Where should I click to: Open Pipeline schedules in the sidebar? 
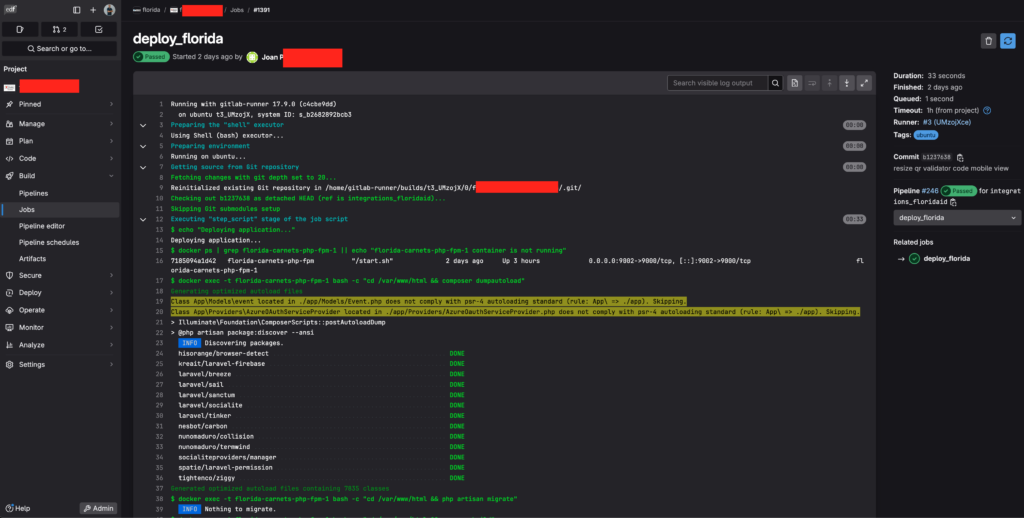[x=59, y=242]
